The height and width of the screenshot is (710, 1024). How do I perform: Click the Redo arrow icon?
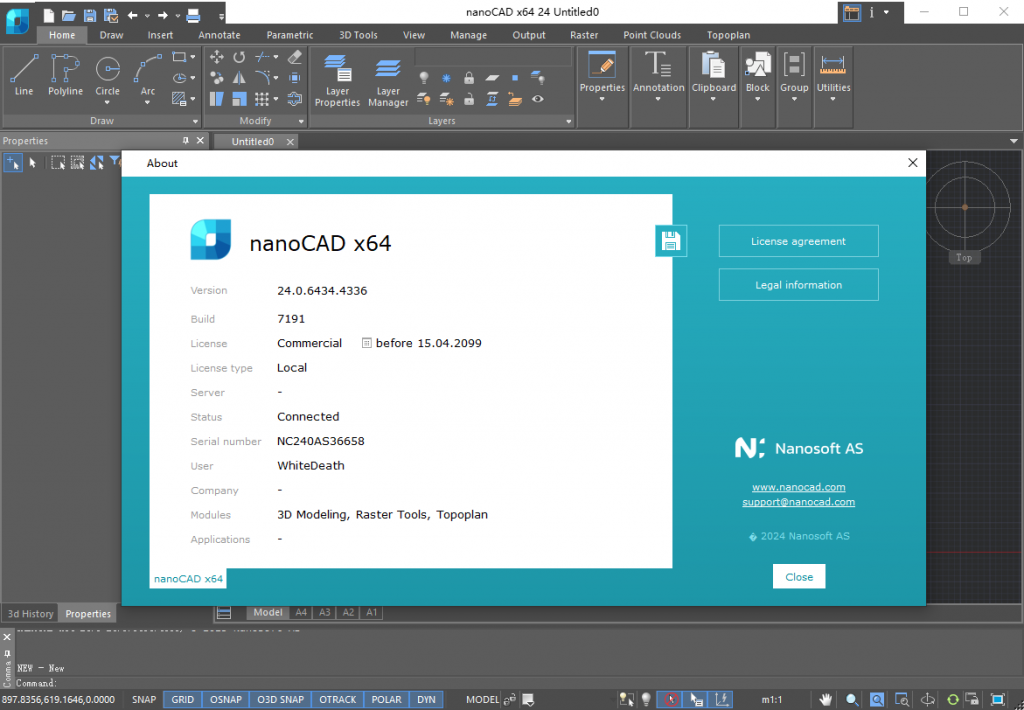163,15
